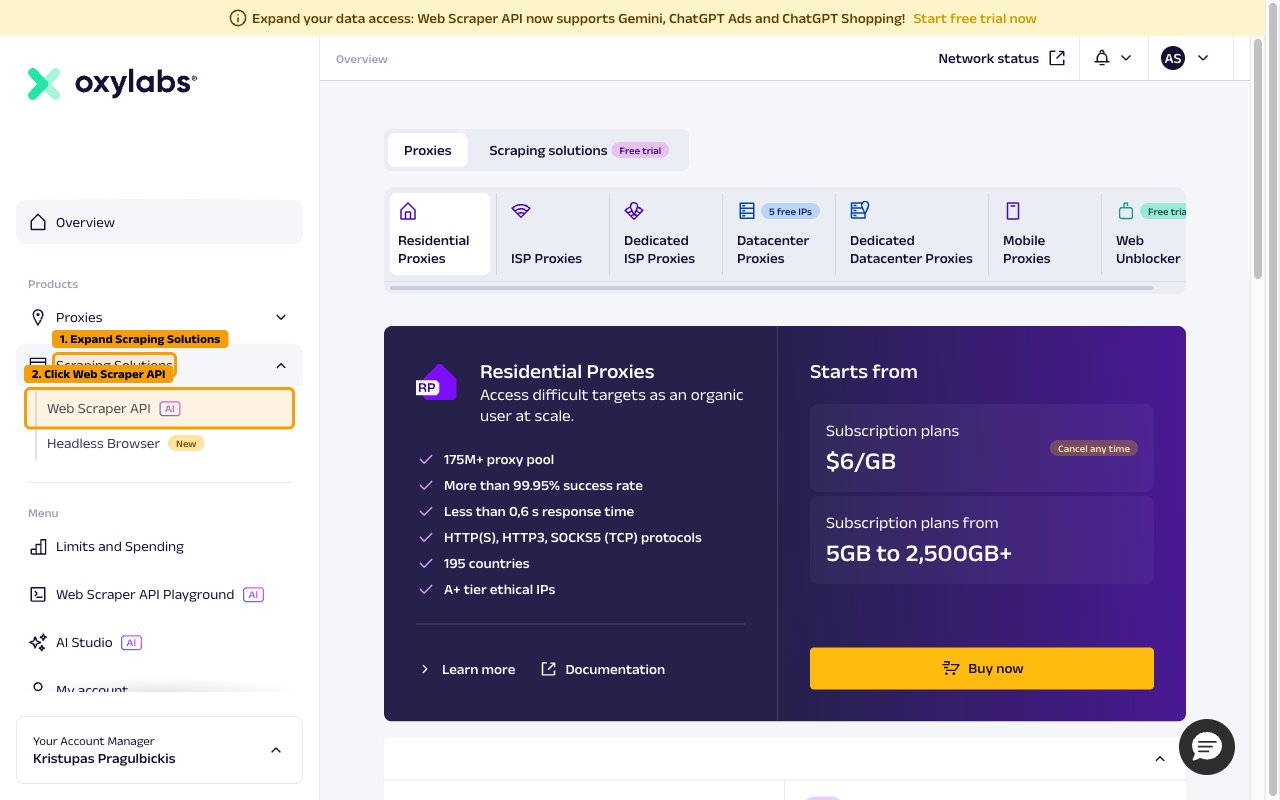Open the chat support bubble
The height and width of the screenshot is (800, 1280).
coord(1207,746)
